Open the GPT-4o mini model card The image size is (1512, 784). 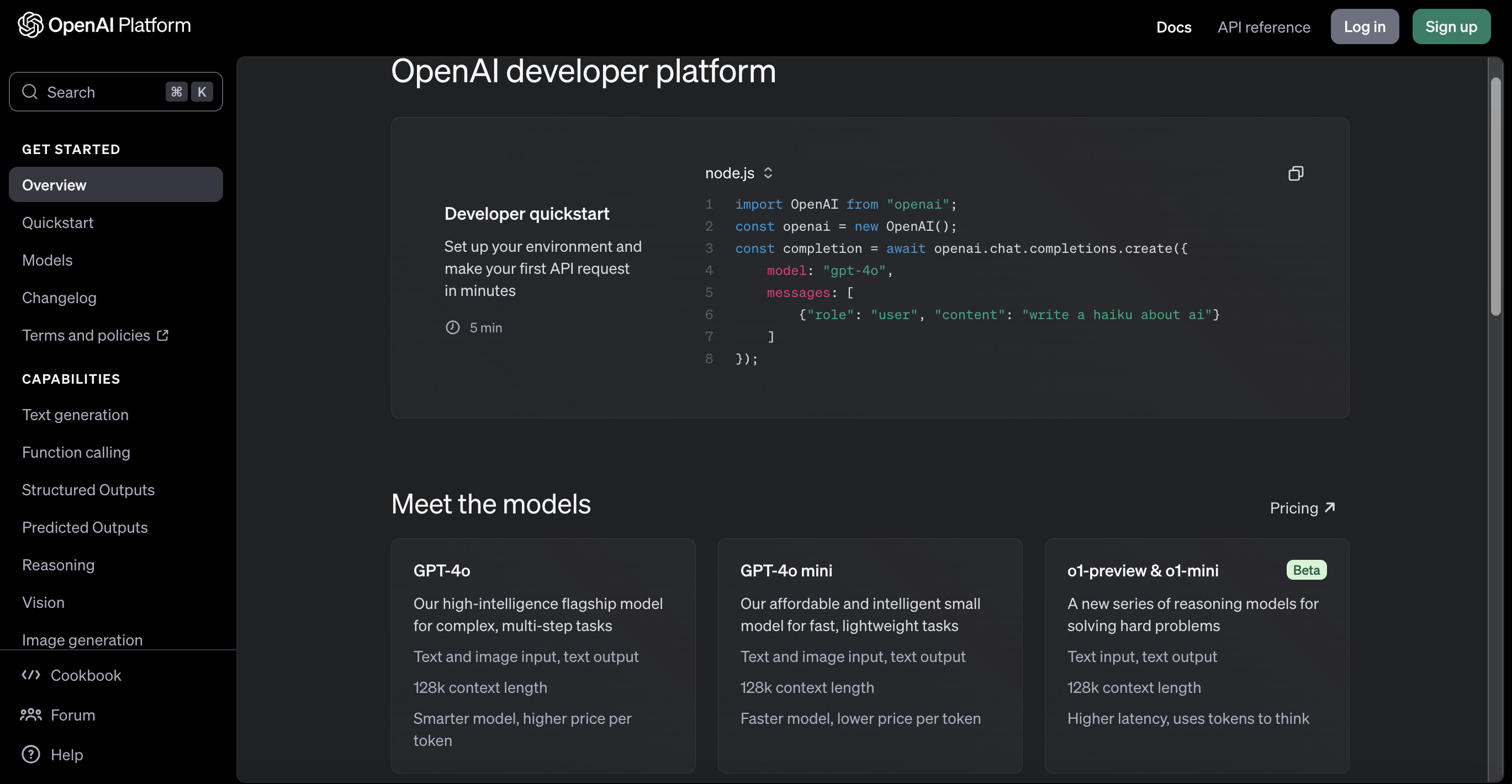tap(870, 655)
